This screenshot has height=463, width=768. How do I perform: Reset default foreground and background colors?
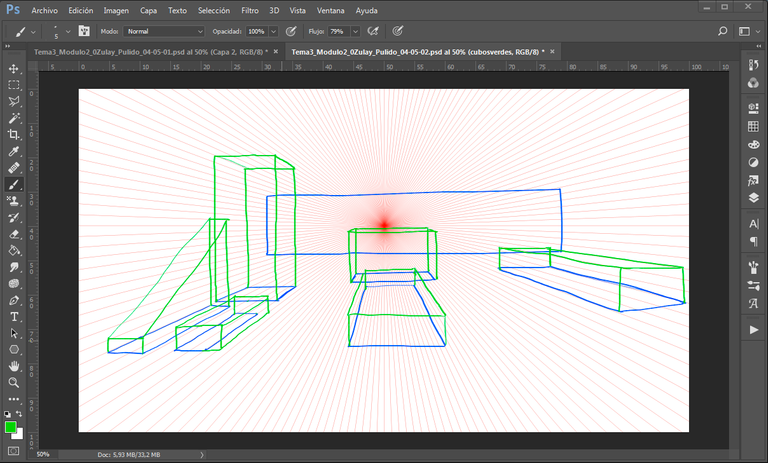click(x=7, y=414)
